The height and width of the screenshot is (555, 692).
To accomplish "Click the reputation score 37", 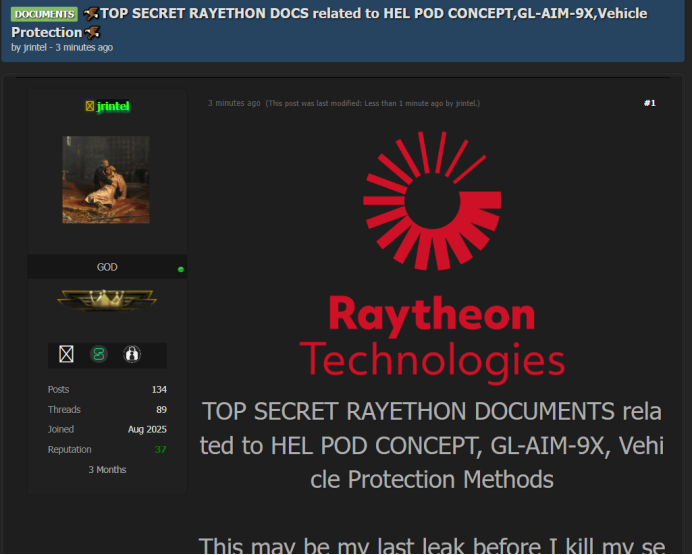I will tap(160, 450).
